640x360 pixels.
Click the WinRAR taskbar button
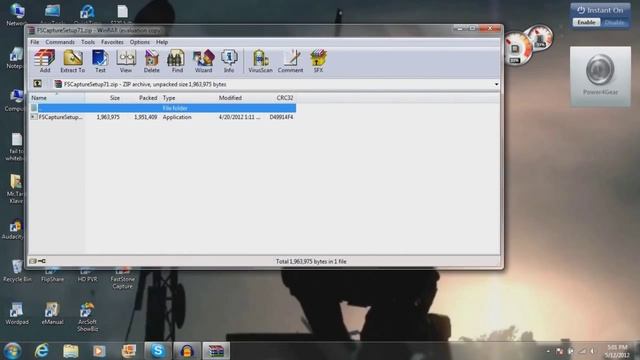point(216,351)
